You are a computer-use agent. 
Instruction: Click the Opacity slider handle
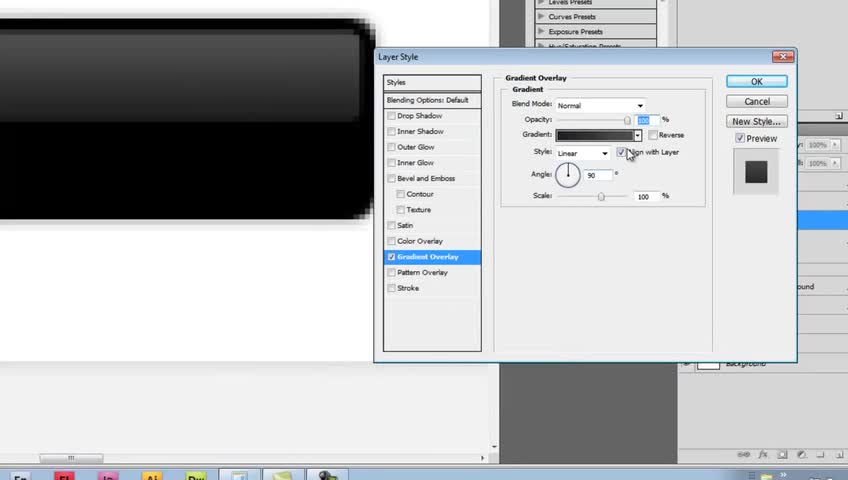pos(627,120)
